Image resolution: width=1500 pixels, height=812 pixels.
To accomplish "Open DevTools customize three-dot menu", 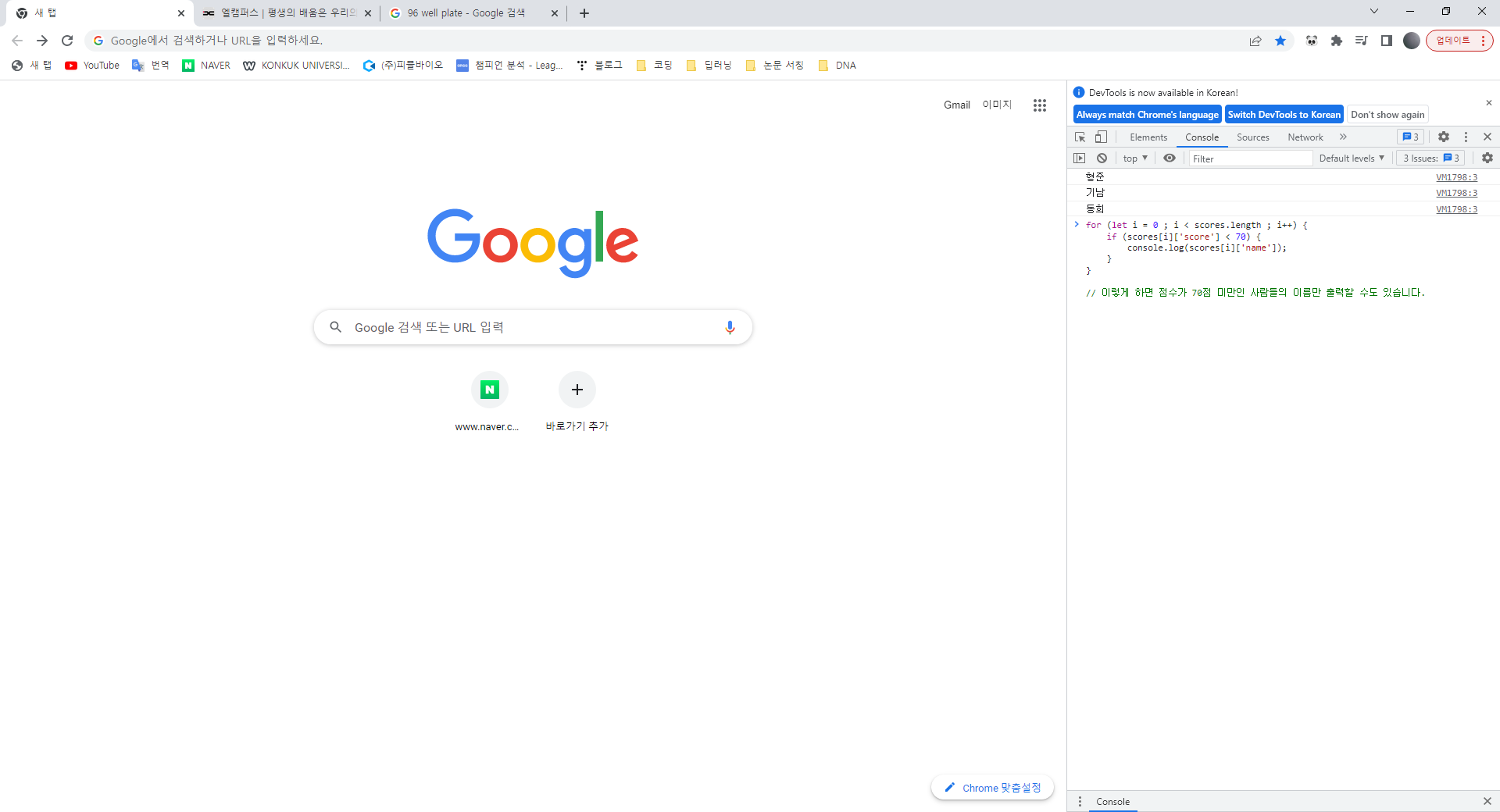I will pos(1466,137).
